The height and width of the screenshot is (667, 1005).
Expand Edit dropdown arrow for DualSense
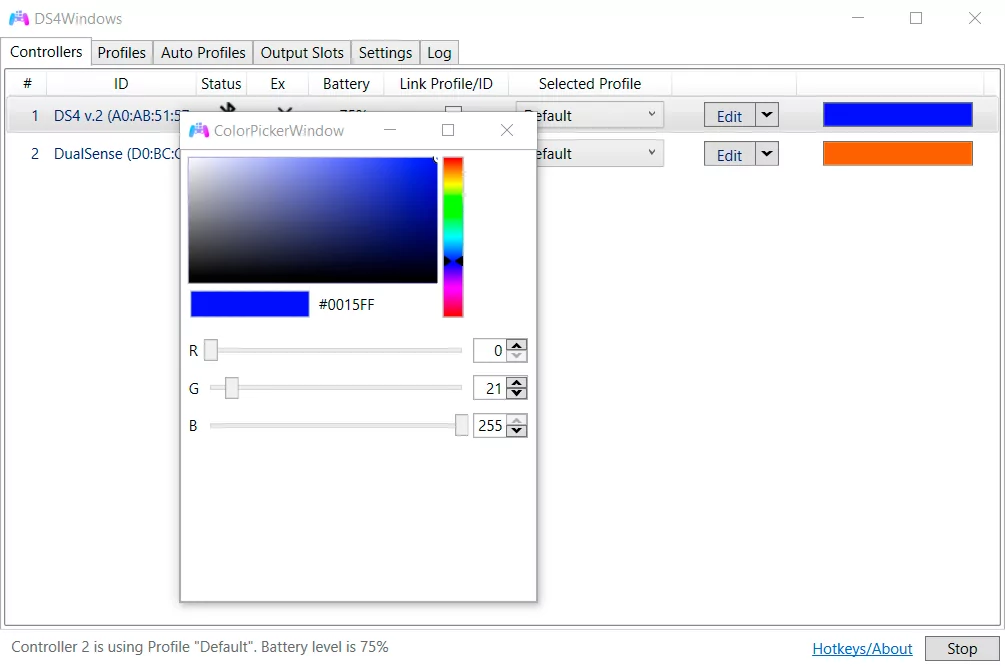pos(767,155)
